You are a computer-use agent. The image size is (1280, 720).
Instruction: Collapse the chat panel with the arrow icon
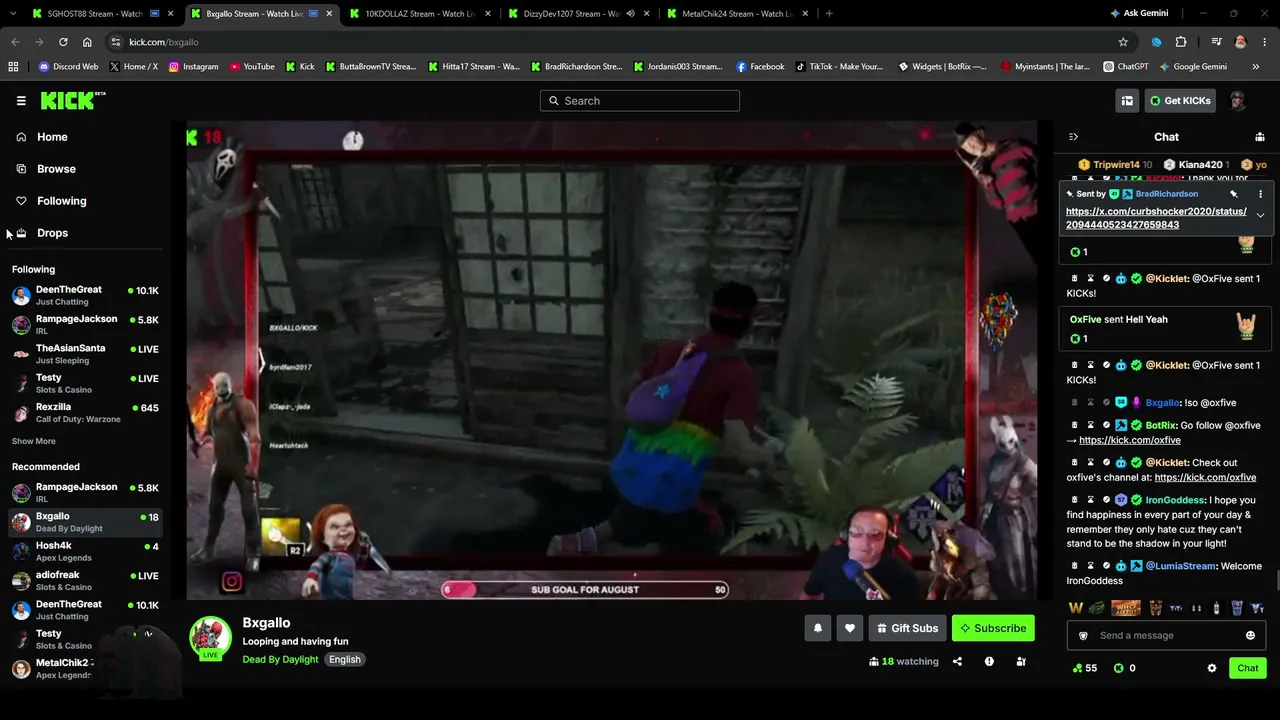click(x=1073, y=137)
